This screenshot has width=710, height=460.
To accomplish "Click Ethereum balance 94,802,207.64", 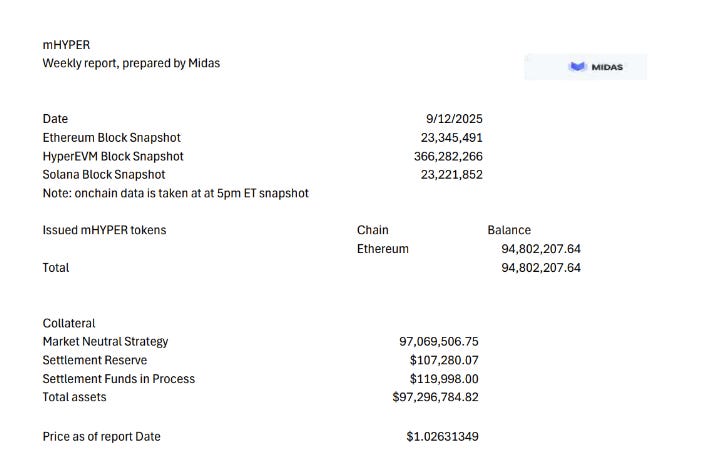I will pyautogui.click(x=541, y=249).
